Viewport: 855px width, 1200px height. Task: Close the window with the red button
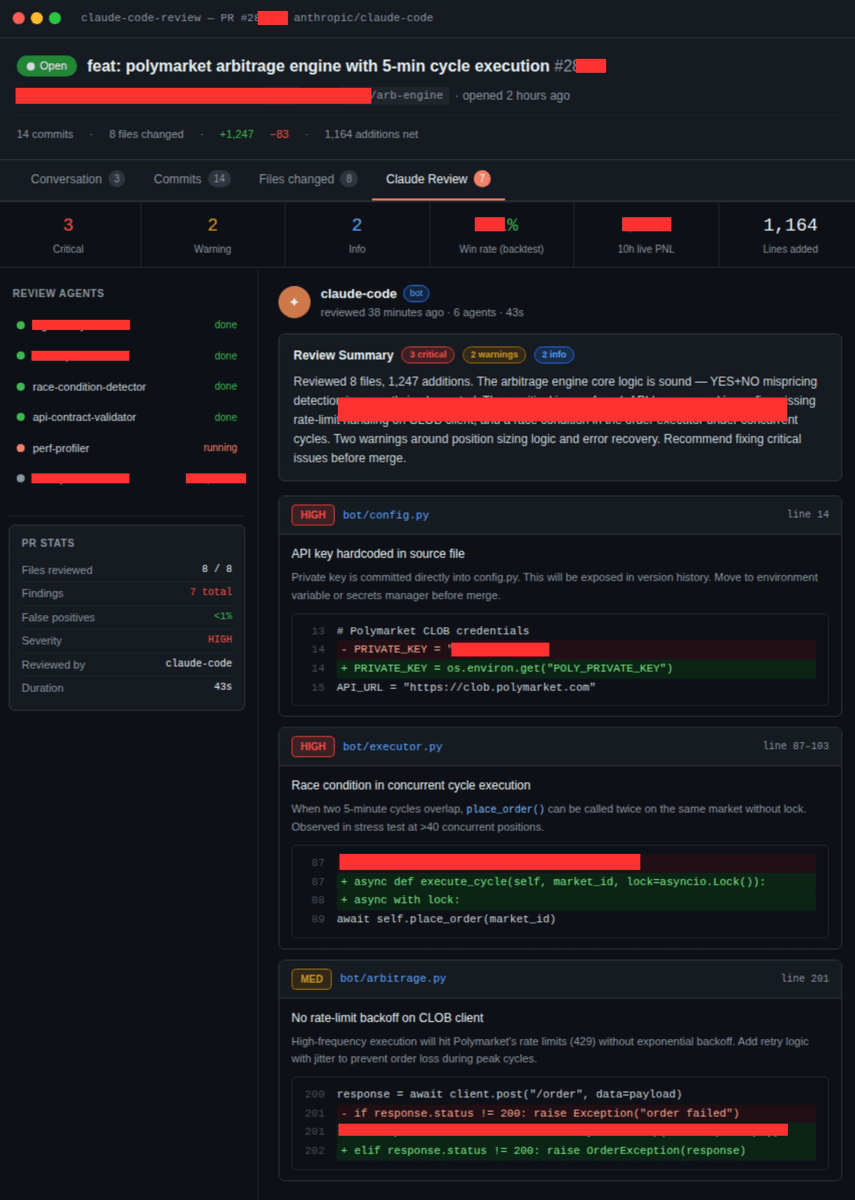[19, 18]
